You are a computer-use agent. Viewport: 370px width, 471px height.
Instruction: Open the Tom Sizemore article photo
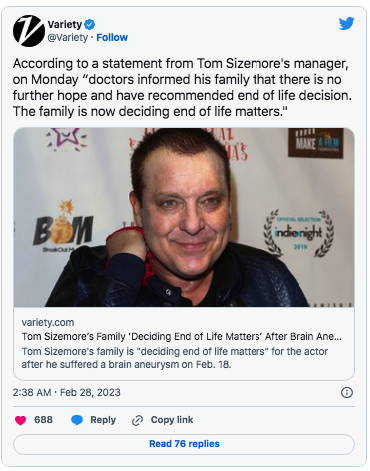[x=184, y=217]
